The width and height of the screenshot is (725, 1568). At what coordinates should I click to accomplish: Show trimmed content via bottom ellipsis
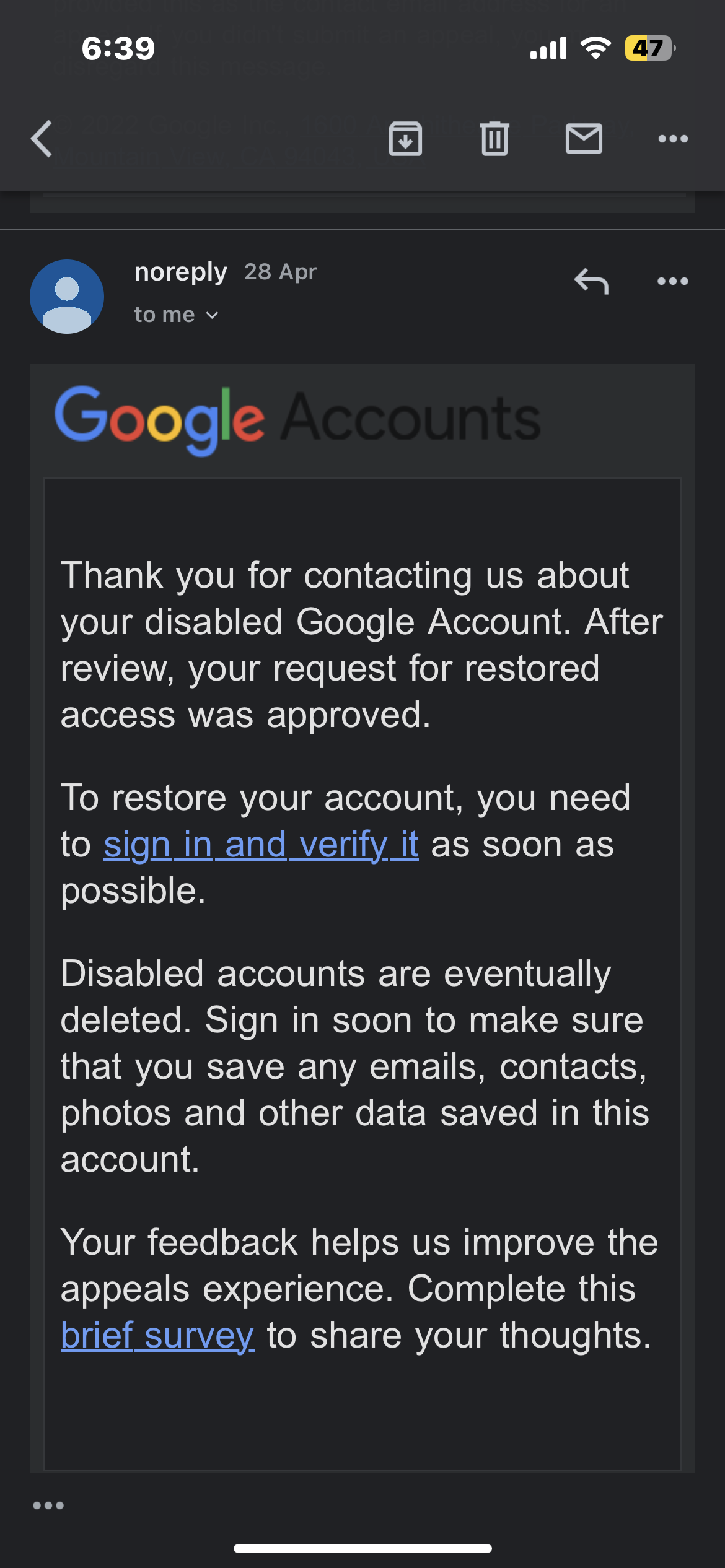tap(48, 1505)
